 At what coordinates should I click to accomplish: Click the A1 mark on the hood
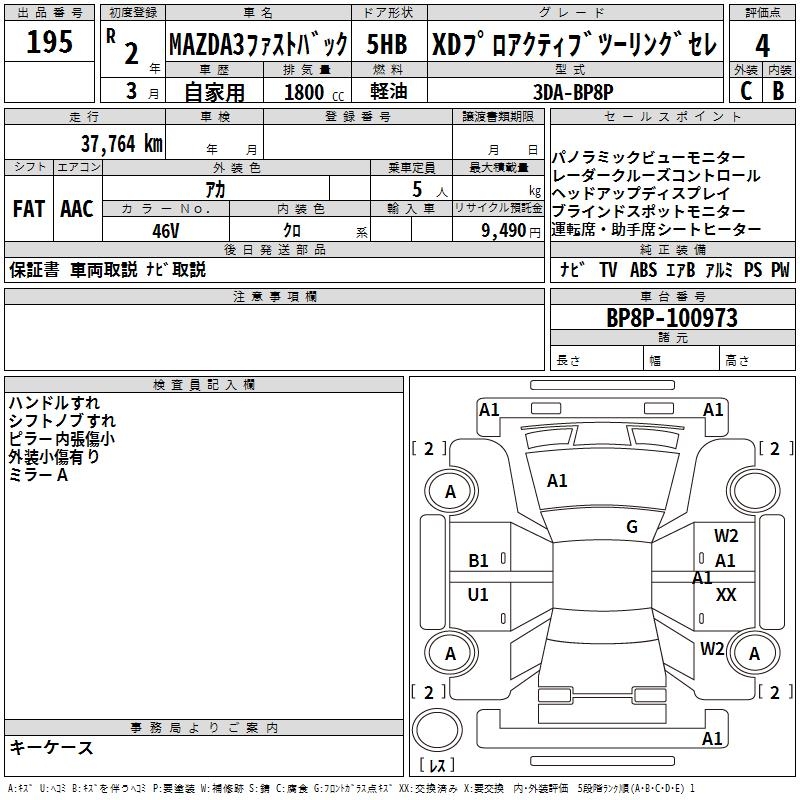click(557, 481)
